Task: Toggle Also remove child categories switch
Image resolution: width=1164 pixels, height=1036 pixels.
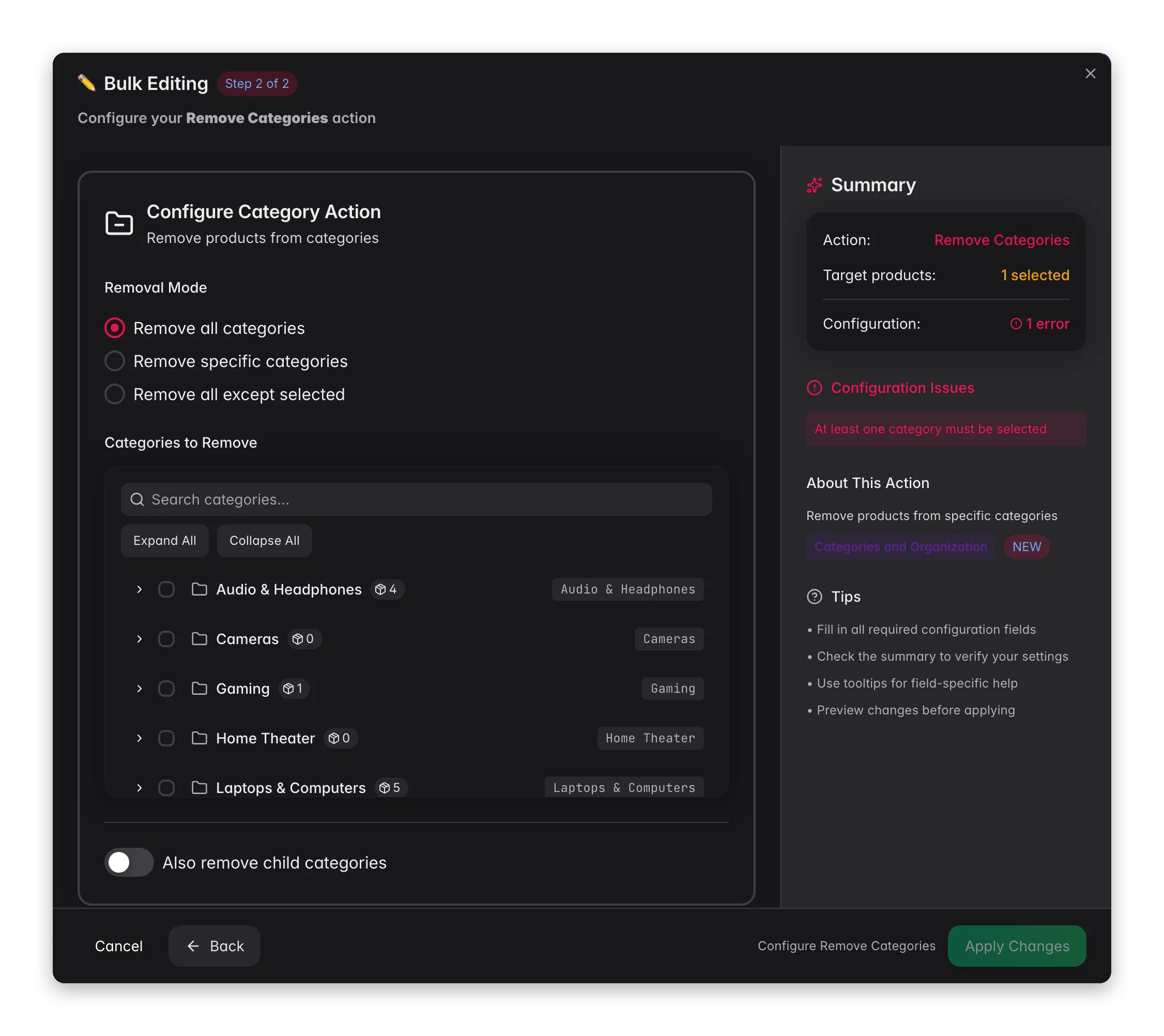Action: tap(129, 862)
